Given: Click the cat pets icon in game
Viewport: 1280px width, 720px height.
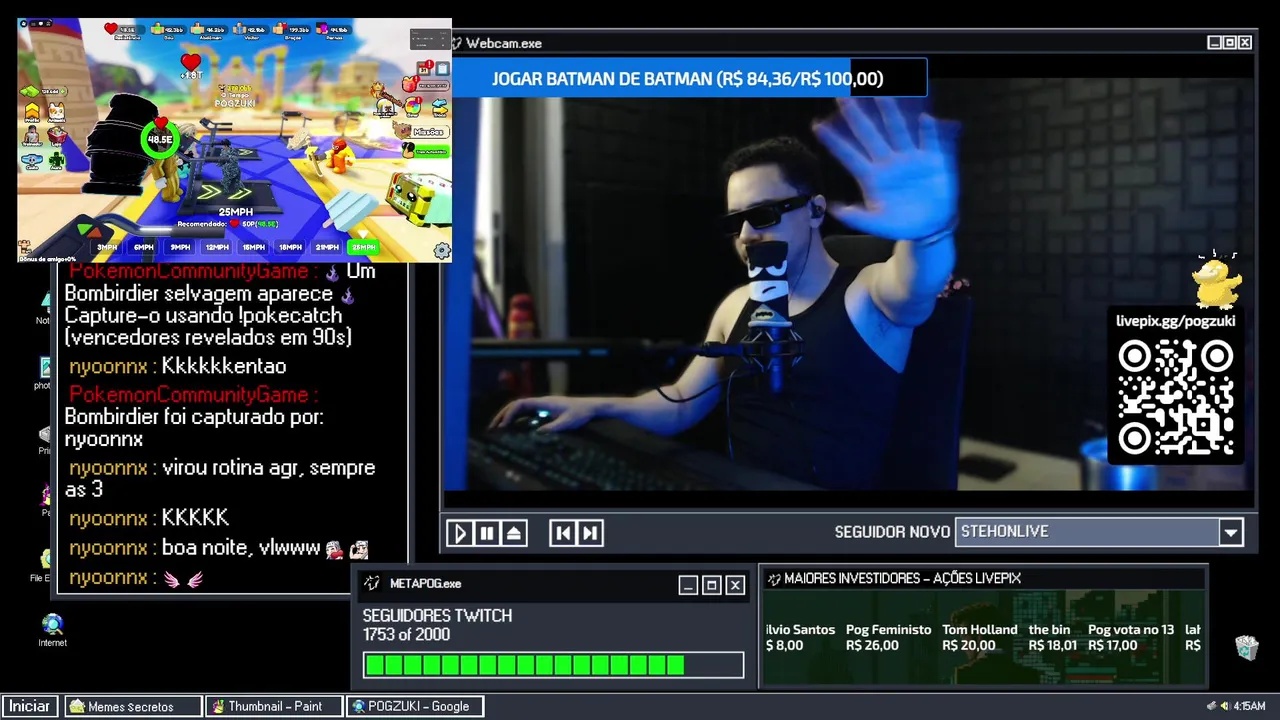Looking at the screenshot, I should pos(56,112).
